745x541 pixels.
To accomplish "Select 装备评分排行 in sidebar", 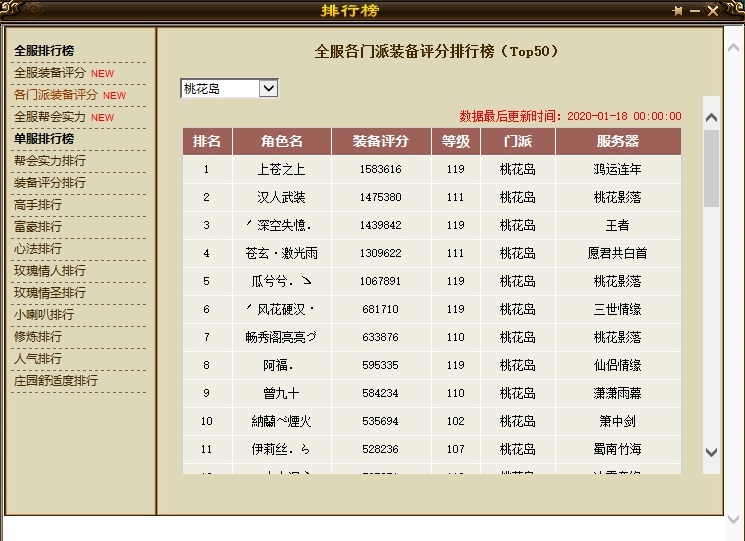I will coord(50,182).
